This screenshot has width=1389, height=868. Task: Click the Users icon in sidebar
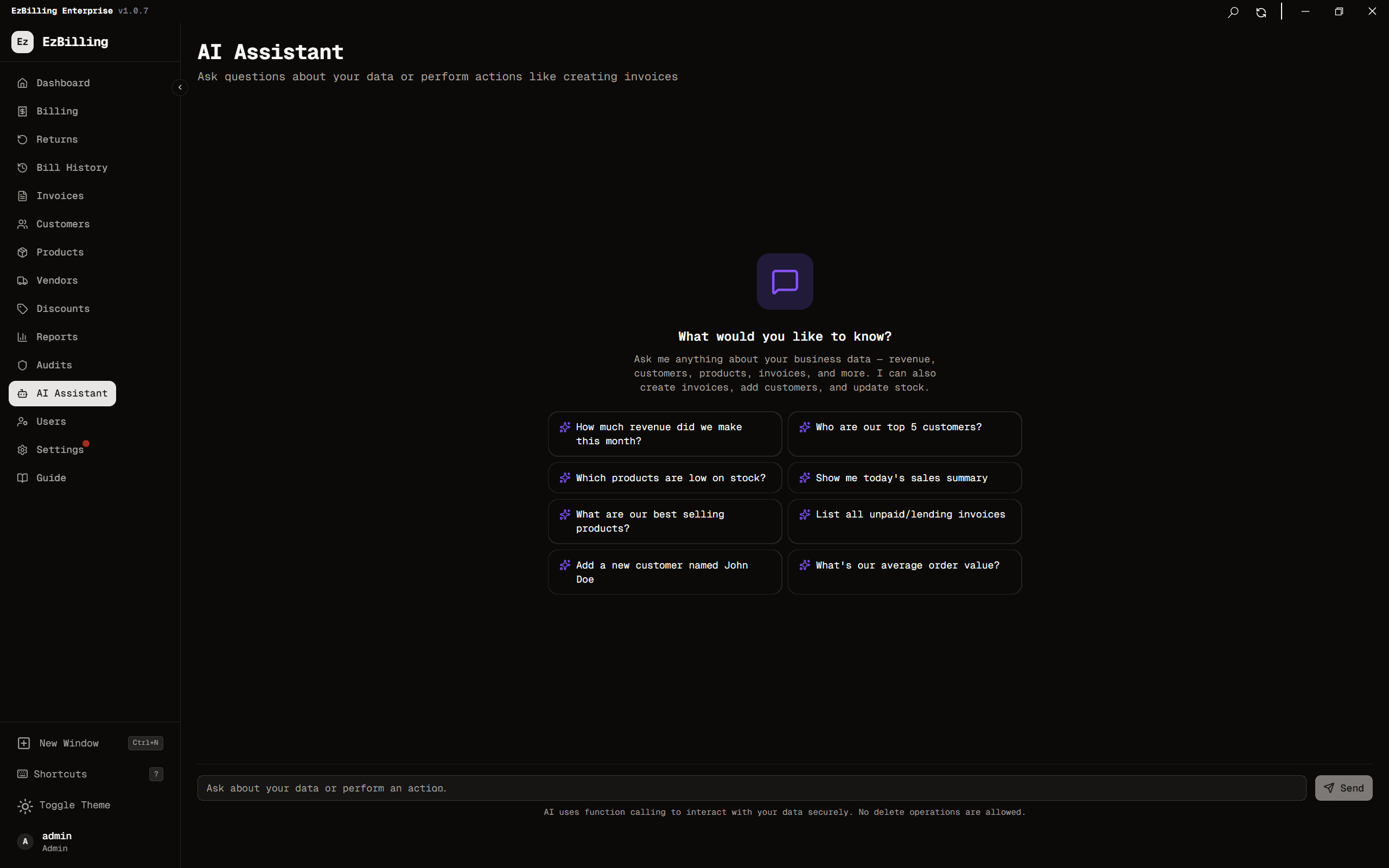point(22,422)
